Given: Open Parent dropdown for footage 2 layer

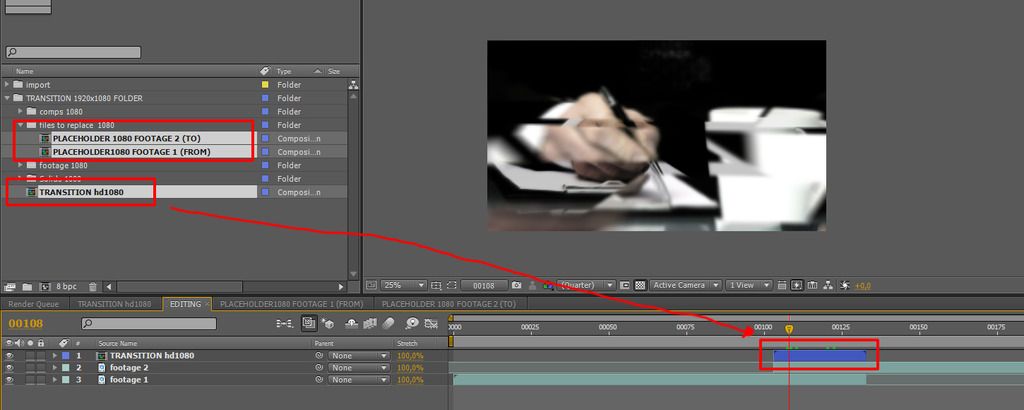Looking at the screenshot, I should [360, 368].
